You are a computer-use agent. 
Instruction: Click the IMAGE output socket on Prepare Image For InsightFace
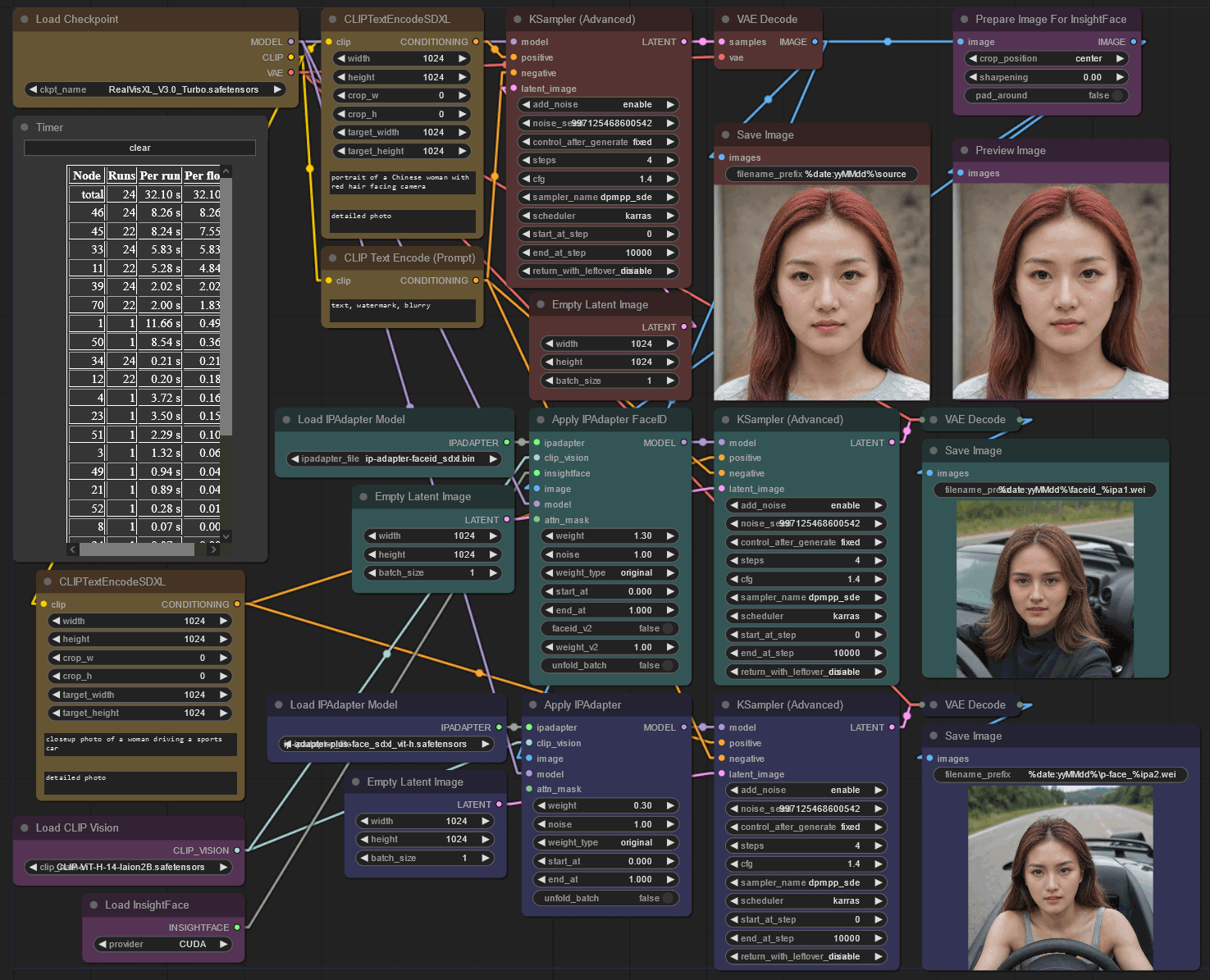point(1134,42)
